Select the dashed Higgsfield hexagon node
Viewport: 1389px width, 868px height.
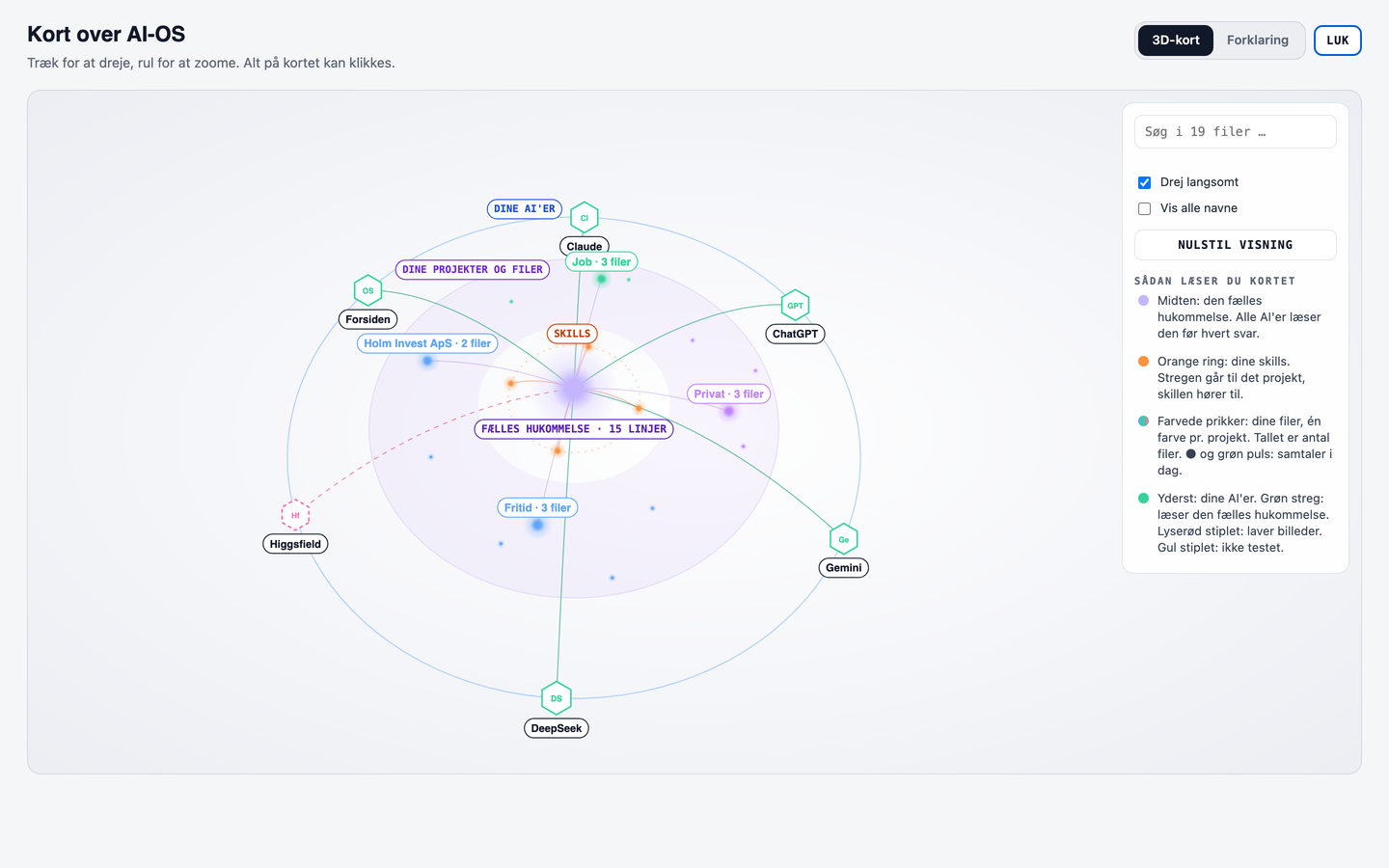(x=295, y=515)
